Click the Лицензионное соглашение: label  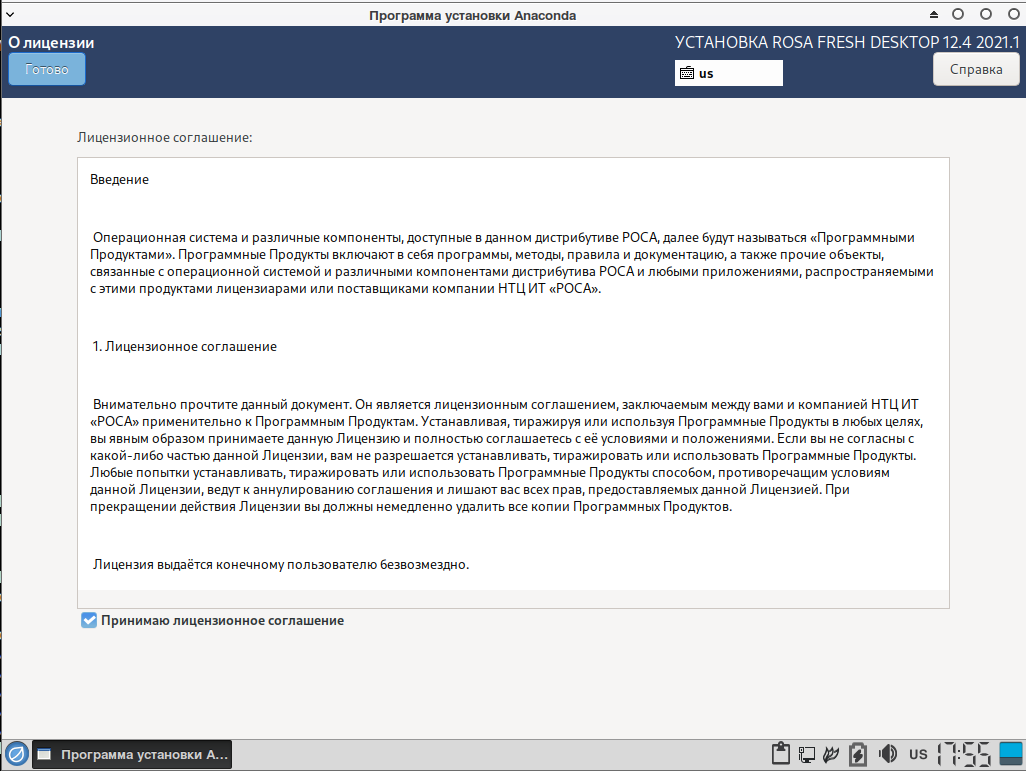coord(164,137)
